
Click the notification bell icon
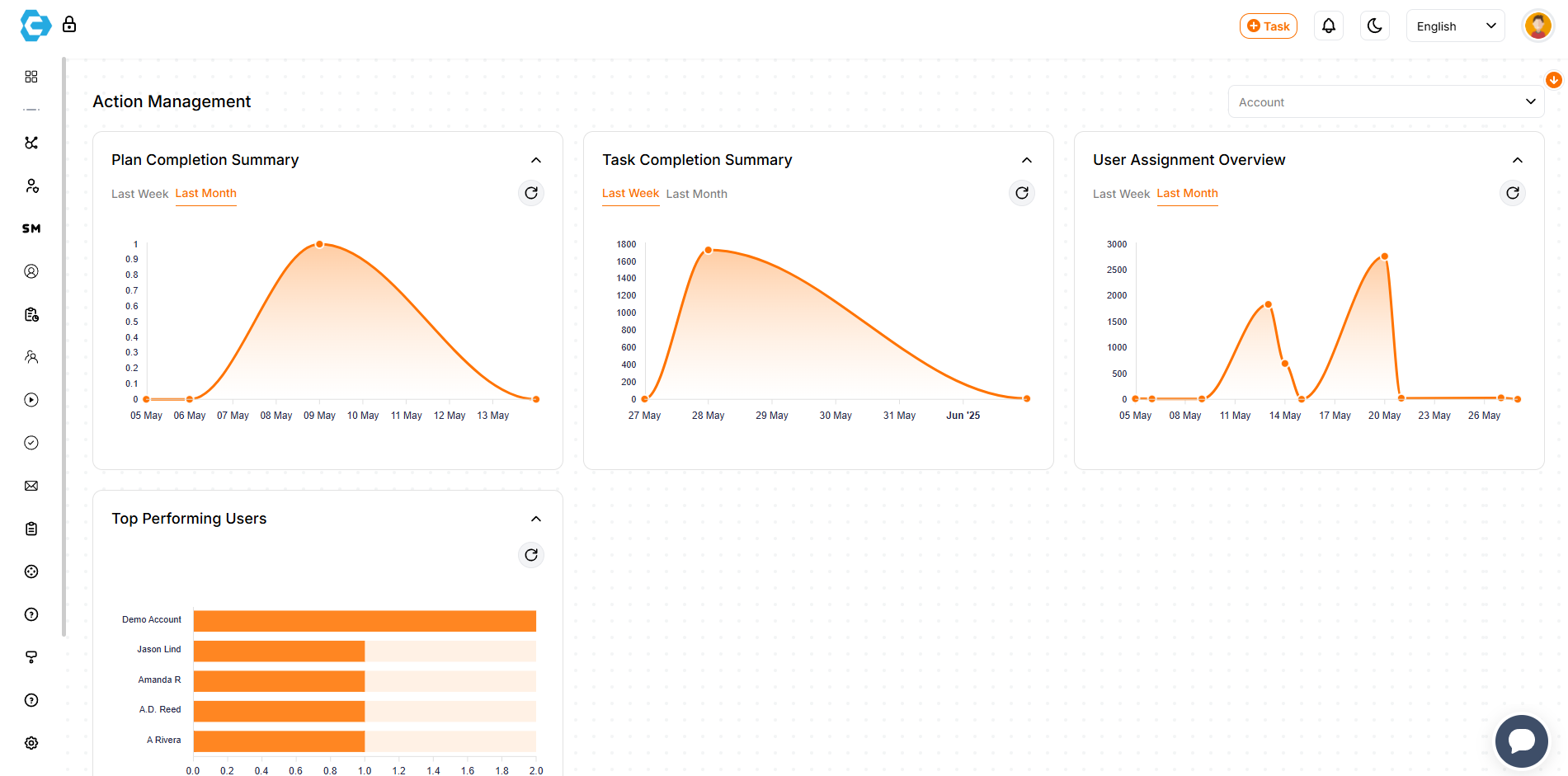pyautogui.click(x=1328, y=26)
